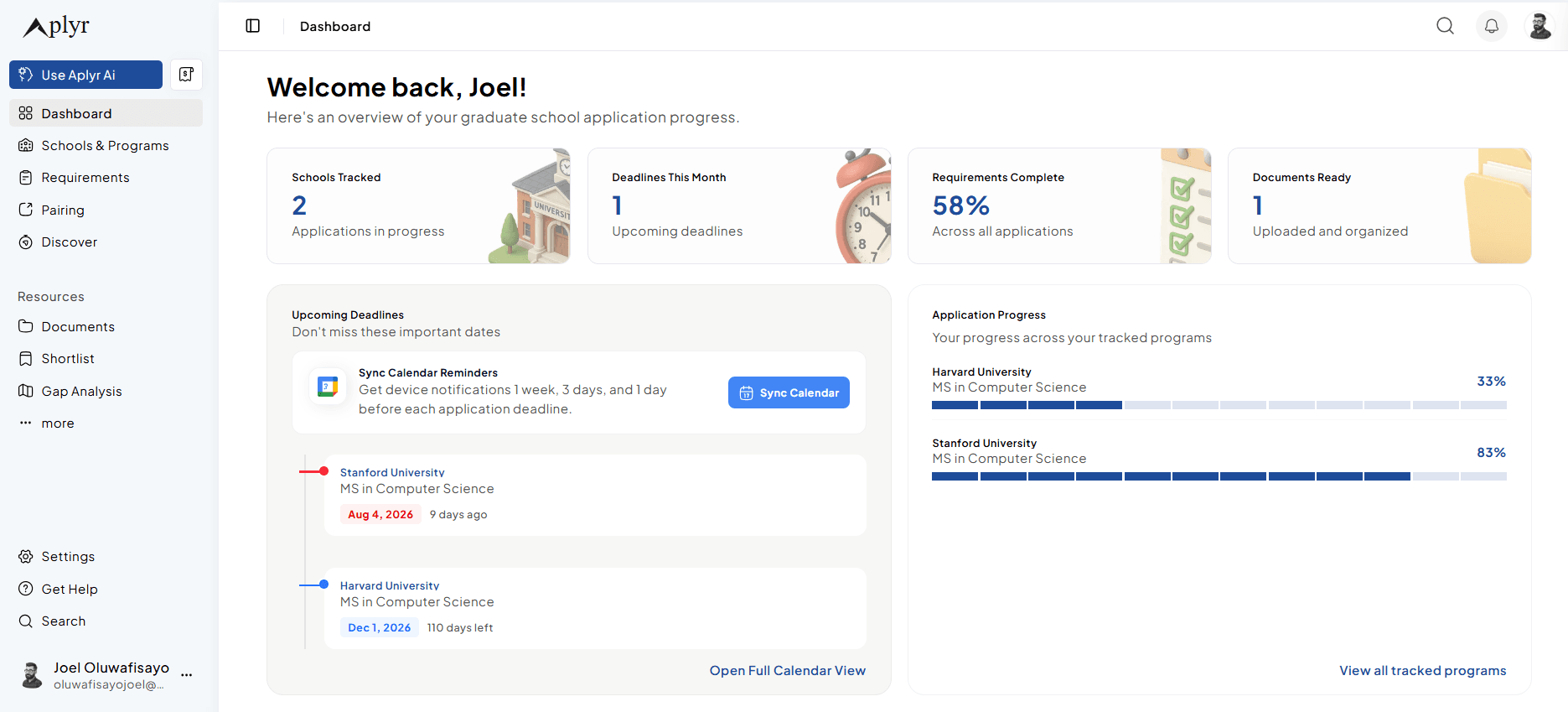Click the Requirements clipboard icon
Viewport: 1568px width, 712px height.
pyautogui.click(x=26, y=178)
